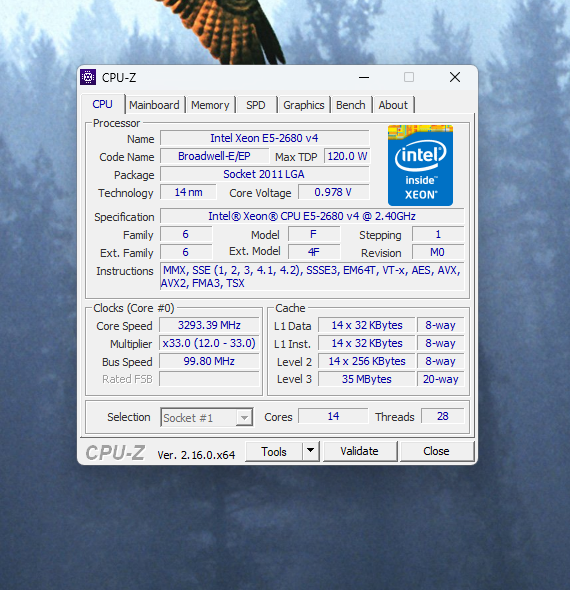Click the Tools button

[274, 451]
